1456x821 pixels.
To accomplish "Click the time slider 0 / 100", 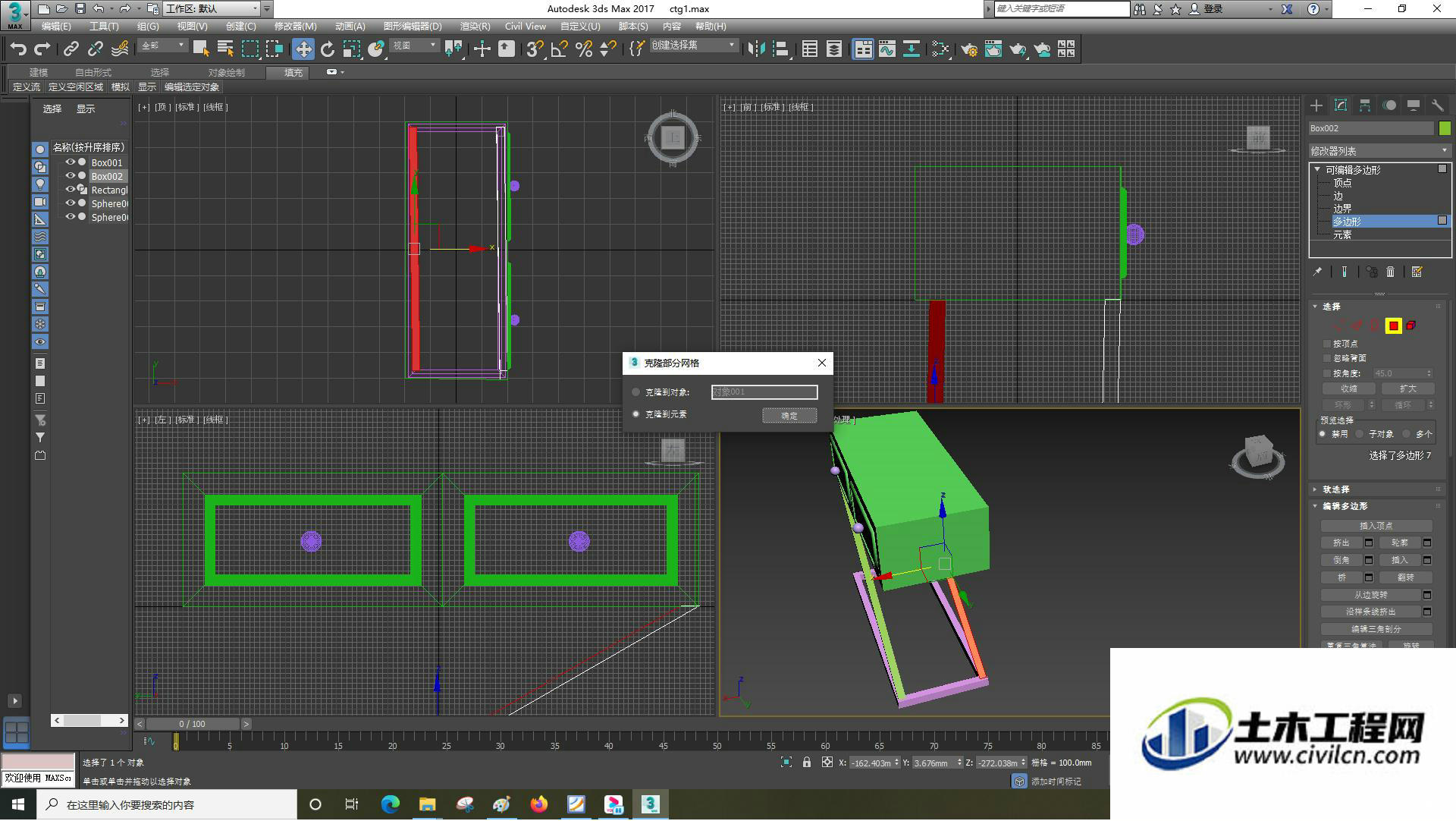I will [x=193, y=724].
